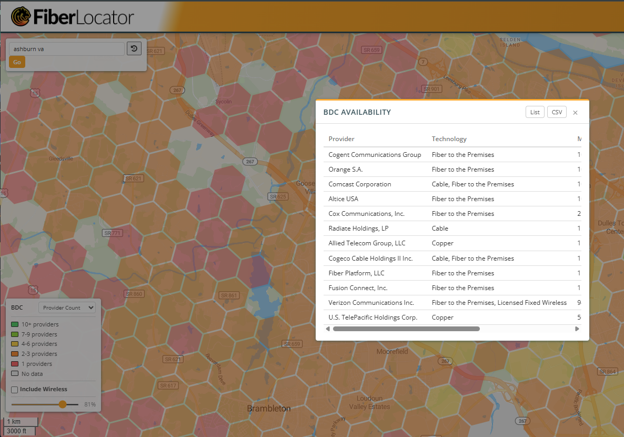Click the right scroll arrow in the table
Screen dimensions: 624x437
click(x=577, y=329)
